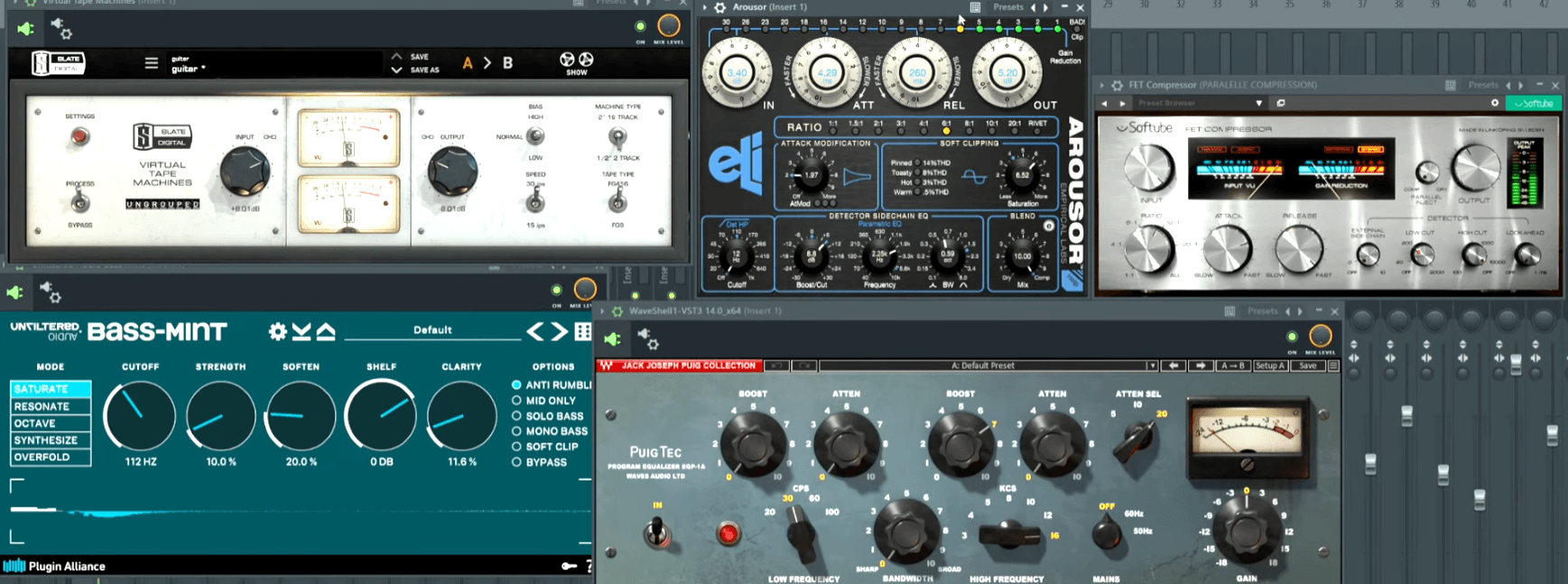Viewport: 1568px width, 584px height.
Task: Click Bass-Mint CUTOFF knob
Action: [140, 416]
